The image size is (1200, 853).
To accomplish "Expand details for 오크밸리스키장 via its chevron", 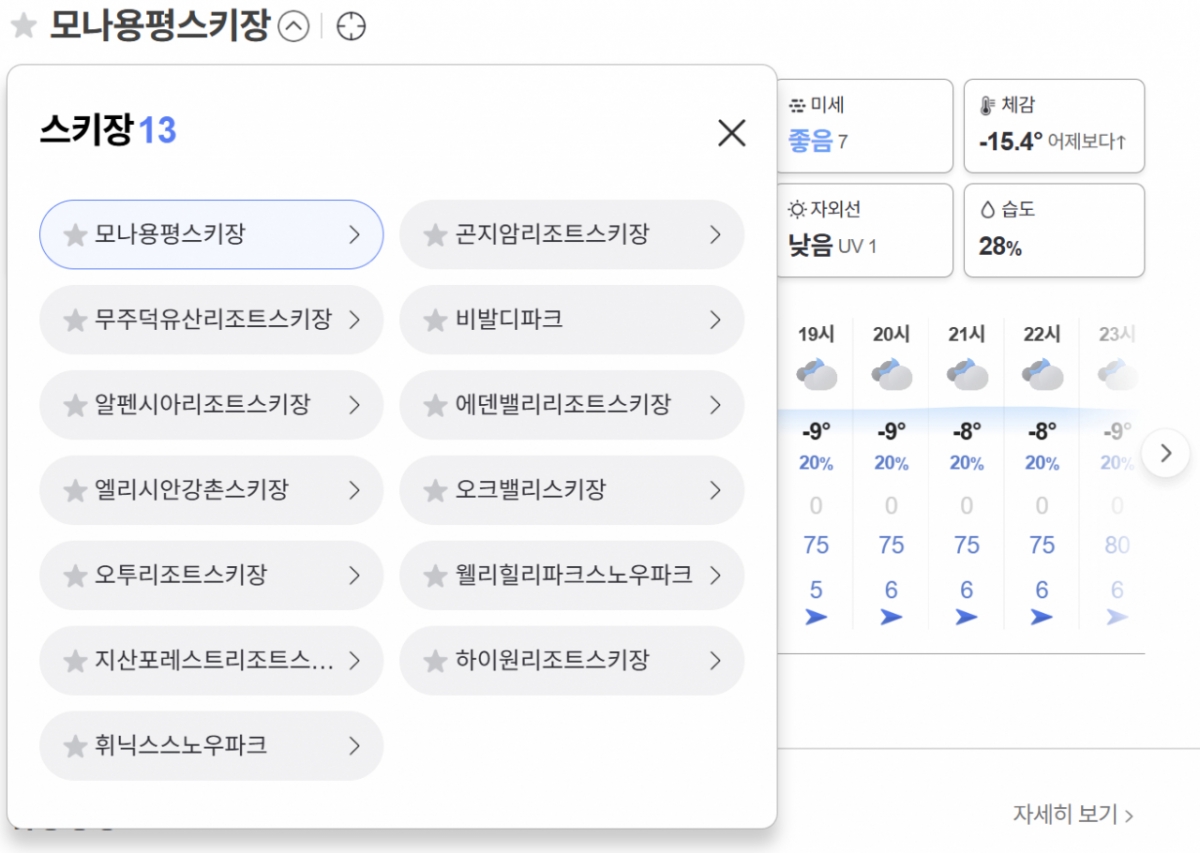I will coord(714,490).
